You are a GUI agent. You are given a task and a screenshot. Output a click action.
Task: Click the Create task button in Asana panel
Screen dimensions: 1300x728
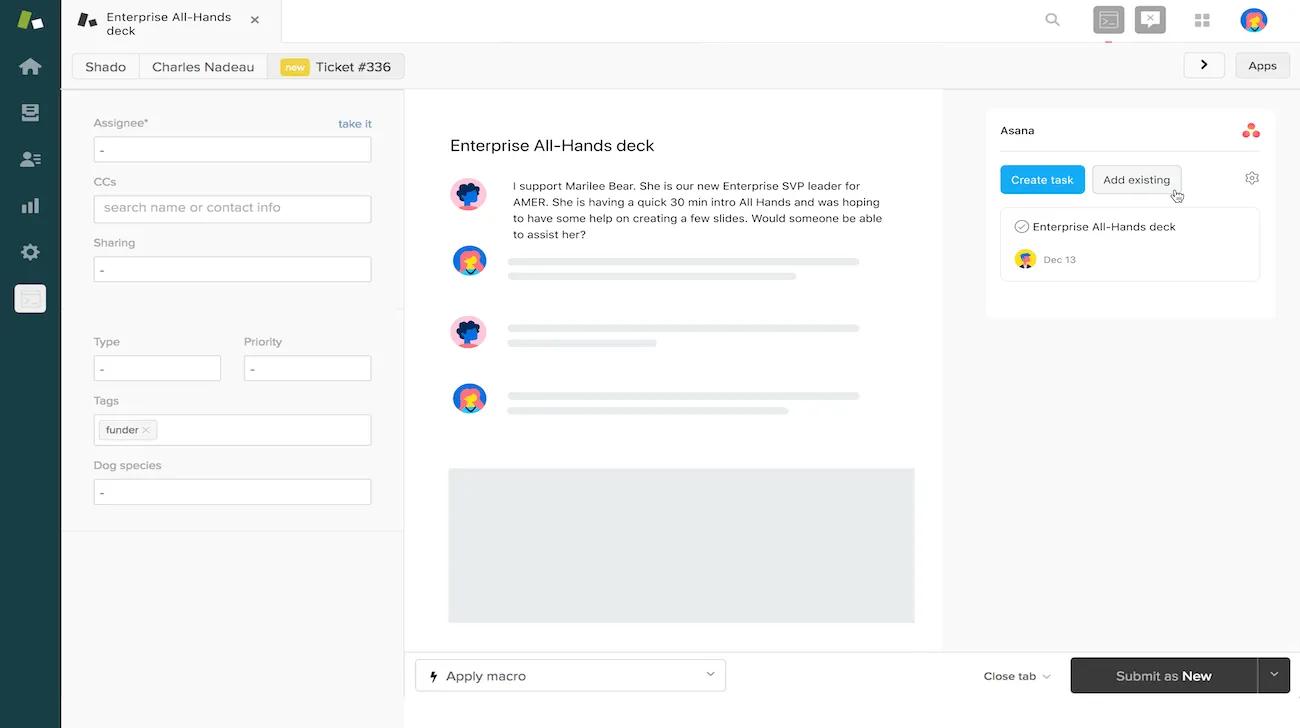tap(1042, 179)
